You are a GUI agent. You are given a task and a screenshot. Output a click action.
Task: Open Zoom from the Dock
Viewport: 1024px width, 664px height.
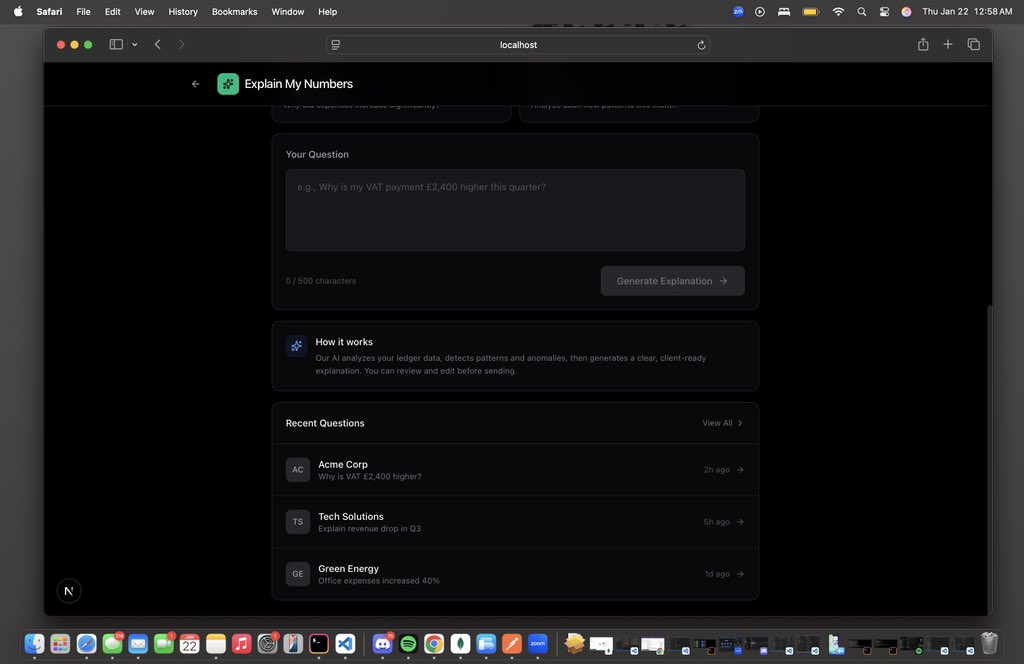coord(537,644)
